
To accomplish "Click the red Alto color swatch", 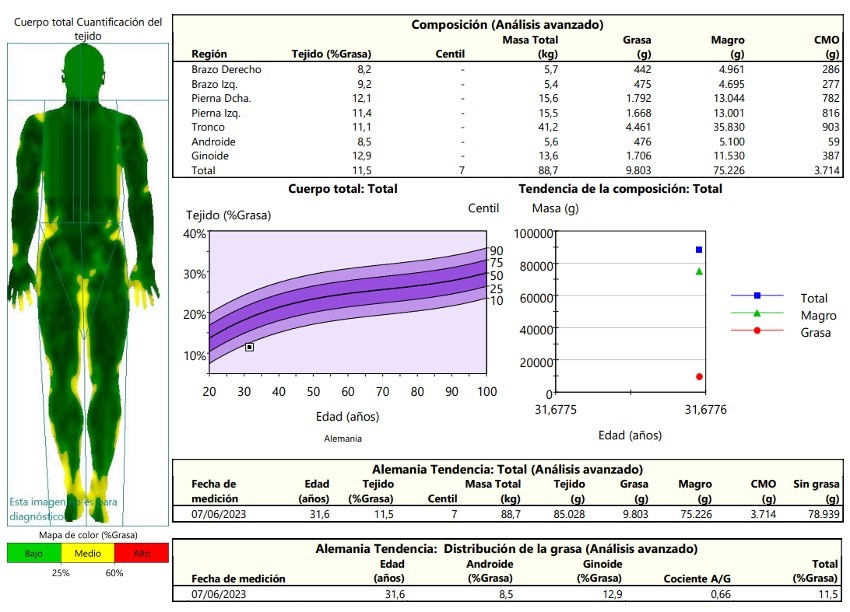I will [142, 553].
